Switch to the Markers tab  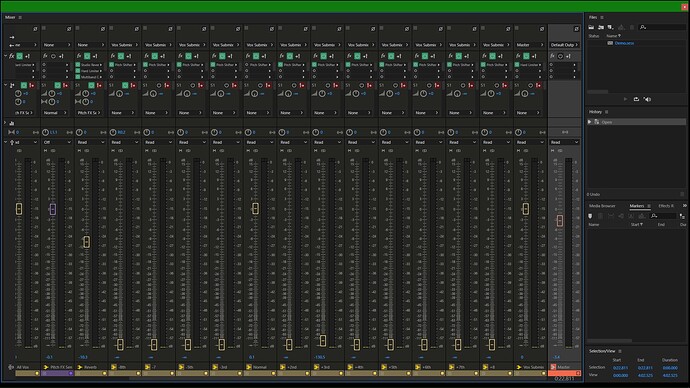click(x=637, y=206)
